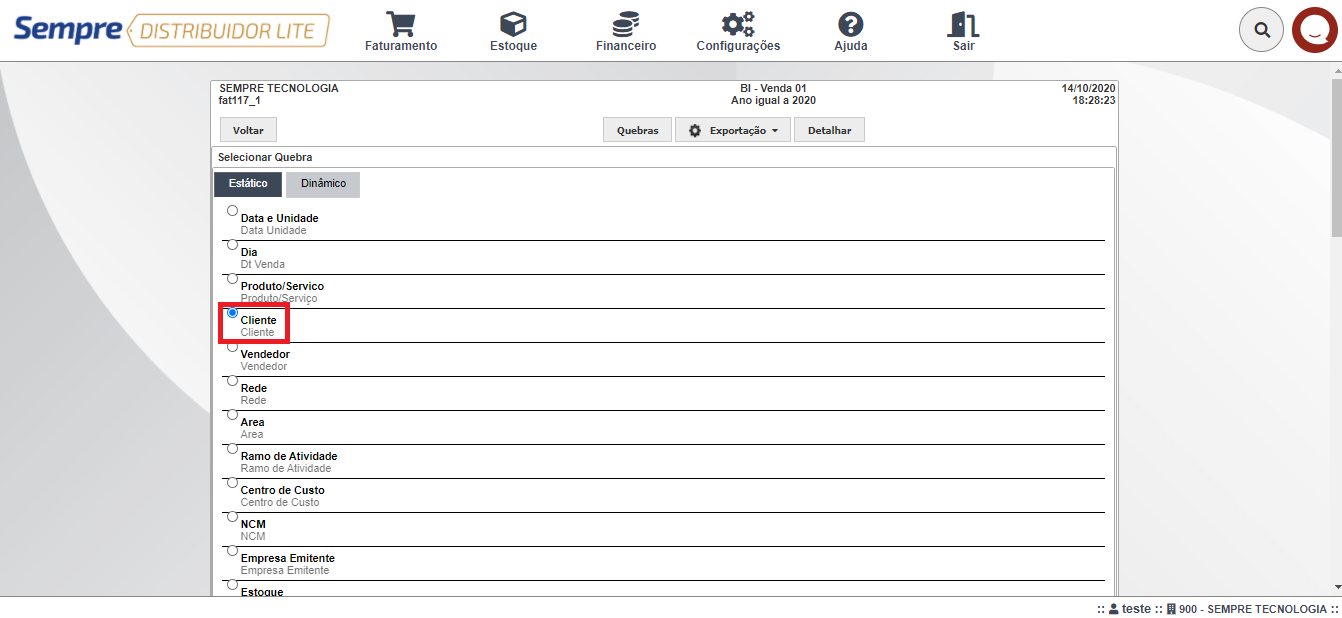Click the Voltar button

point(248,130)
